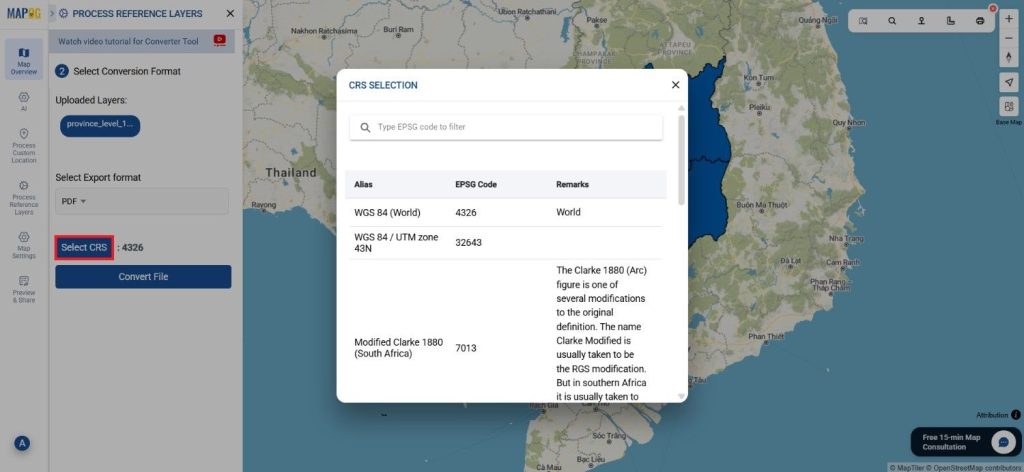Select the province_level_1 uploaded layer chip
This screenshot has width=1024, height=472.
click(100, 126)
